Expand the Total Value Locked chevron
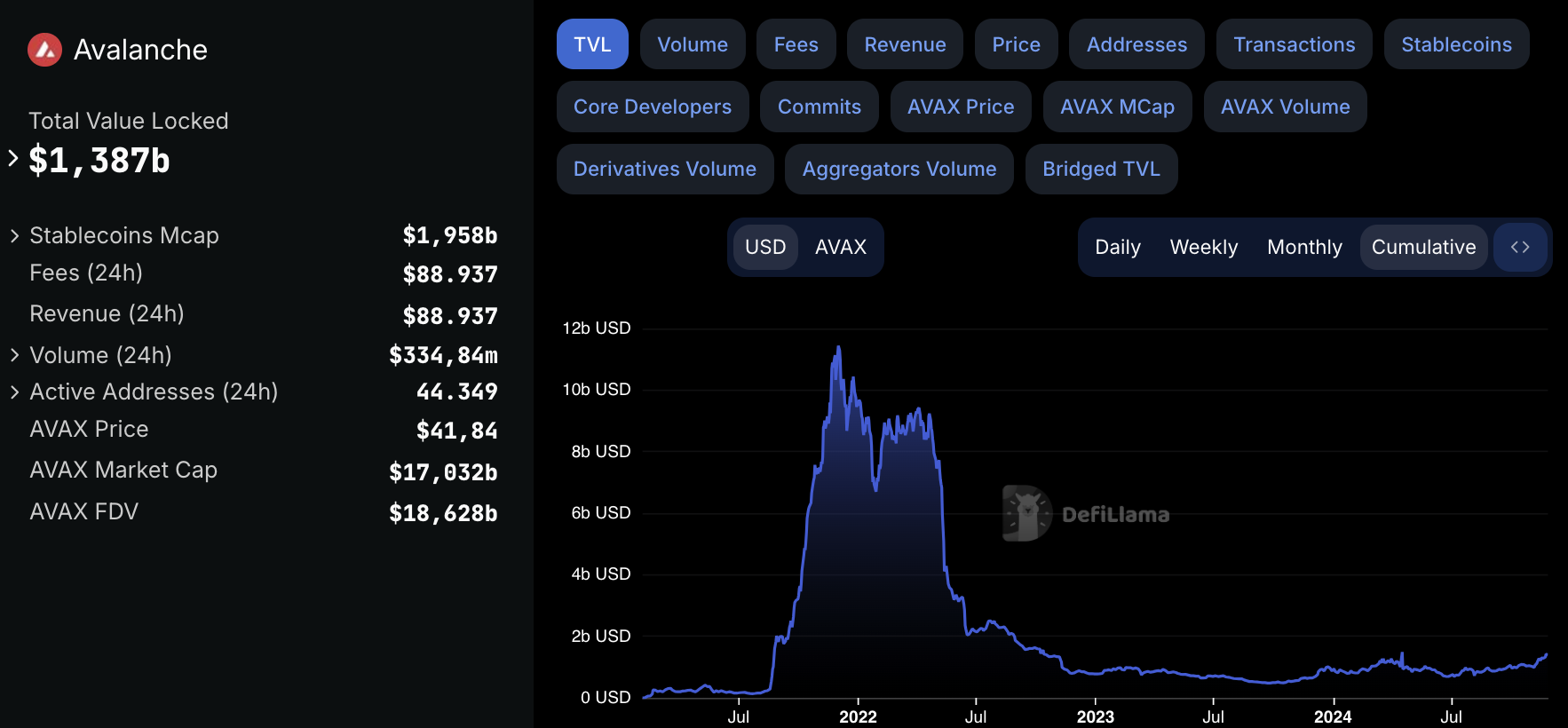Viewport: 1568px width, 728px height. point(13,159)
